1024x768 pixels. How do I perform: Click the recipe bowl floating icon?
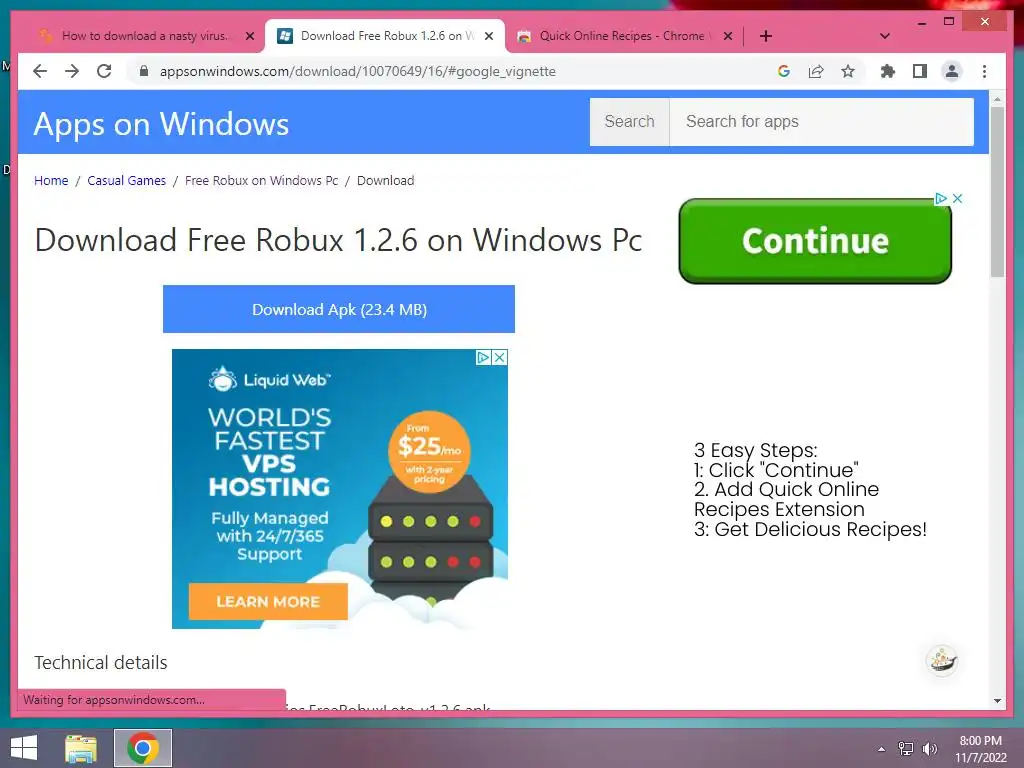click(942, 660)
